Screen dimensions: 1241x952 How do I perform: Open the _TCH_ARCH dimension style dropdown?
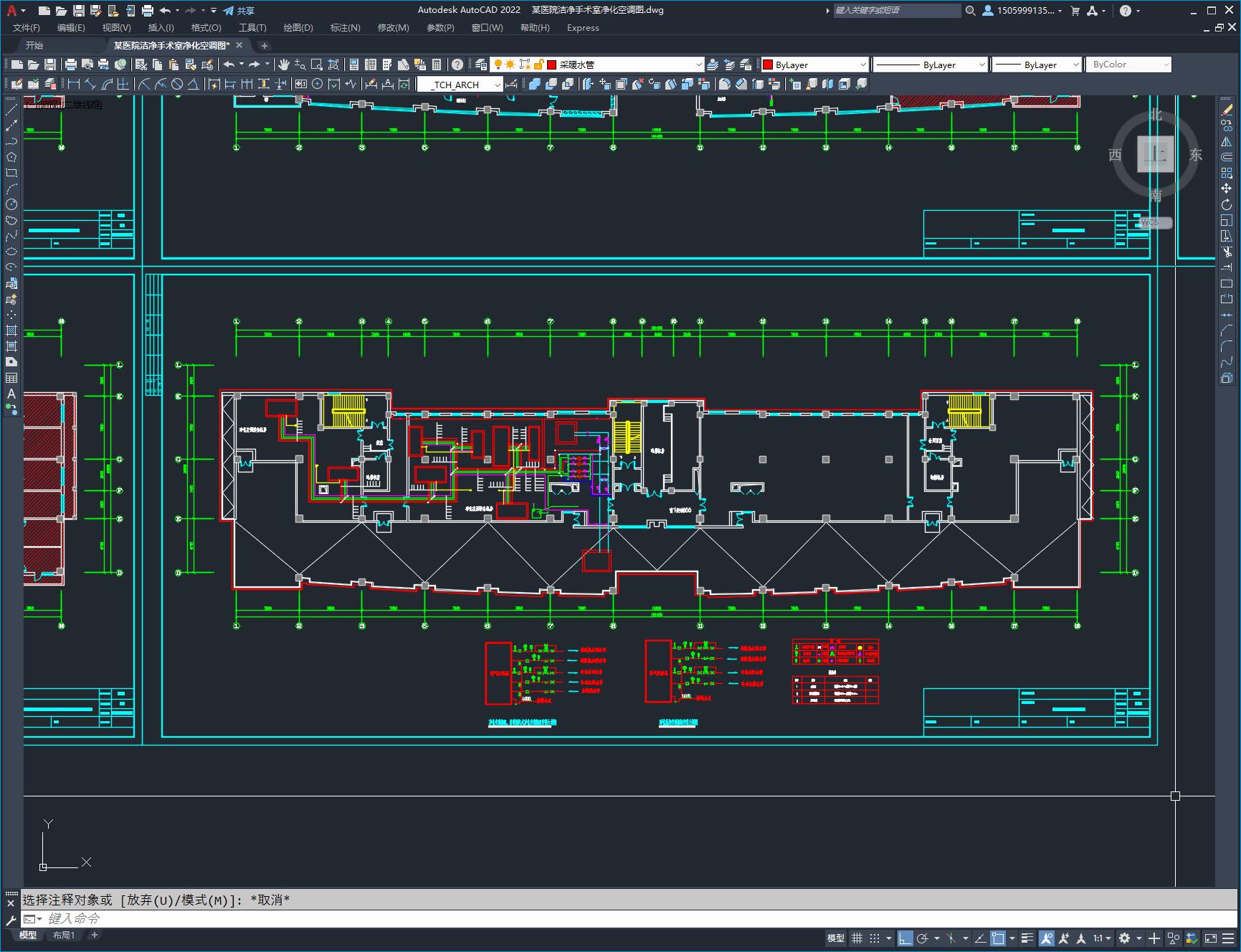click(498, 85)
